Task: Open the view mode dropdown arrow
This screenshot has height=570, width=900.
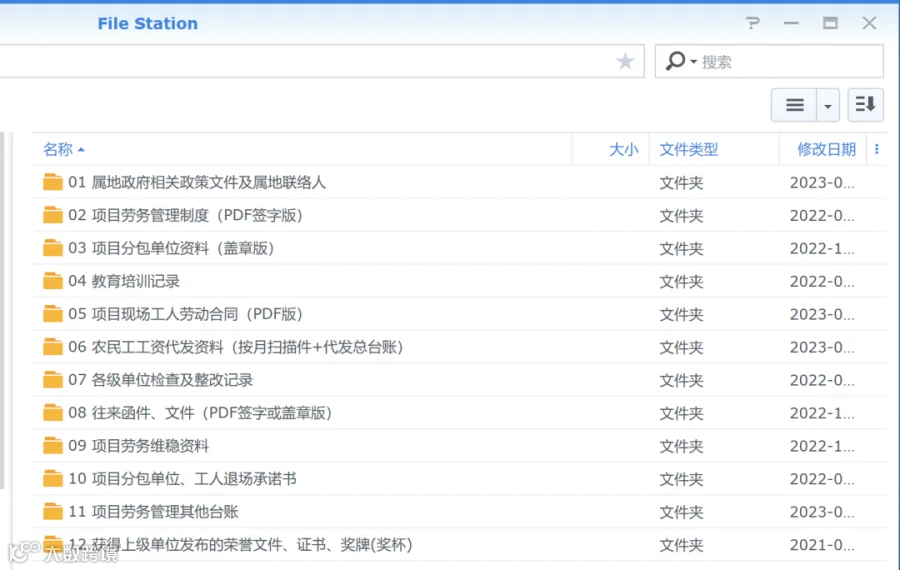Action: coord(828,106)
